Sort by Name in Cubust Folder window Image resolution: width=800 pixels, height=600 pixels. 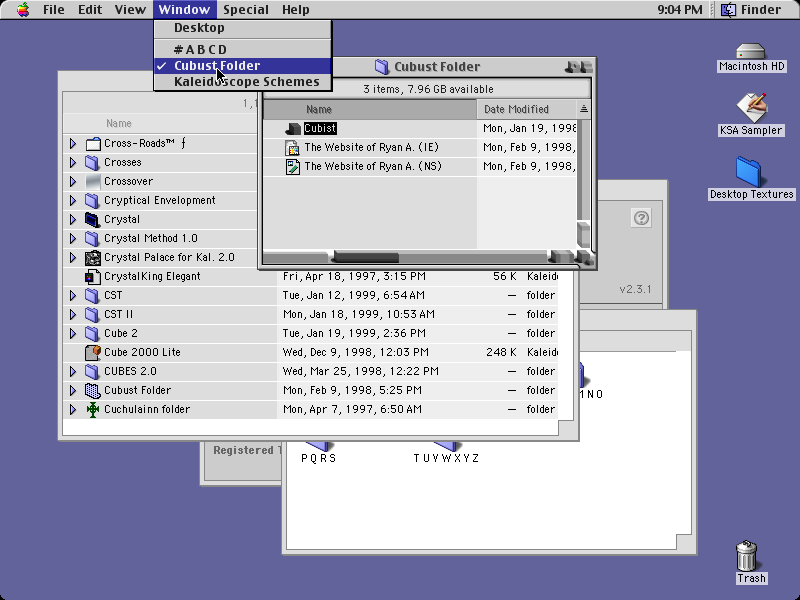click(370, 109)
